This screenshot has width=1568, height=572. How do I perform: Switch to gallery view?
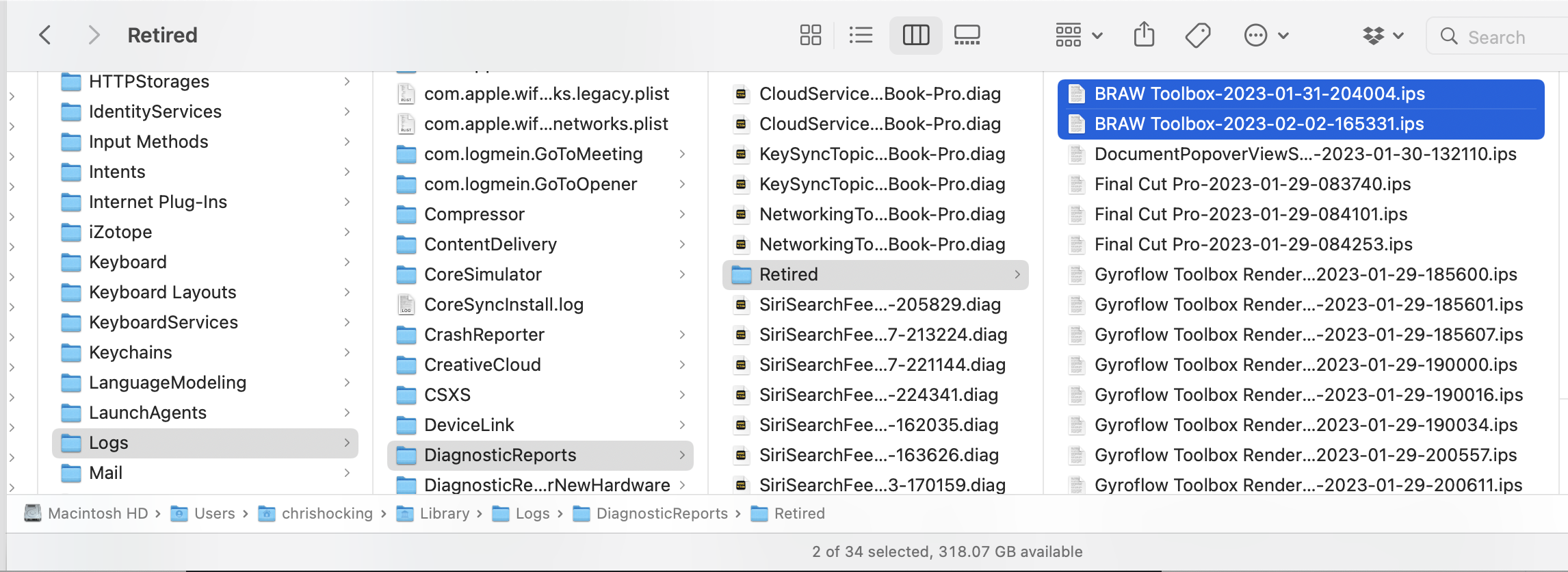(x=967, y=35)
